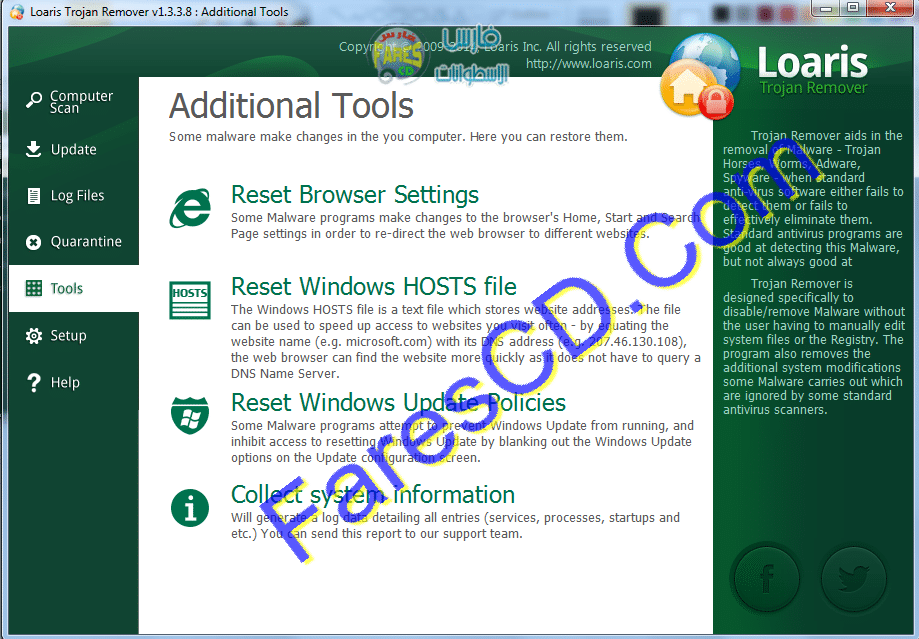Click the 'Some Malware programs attempt' description
919x639 pixels.
(462, 441)
